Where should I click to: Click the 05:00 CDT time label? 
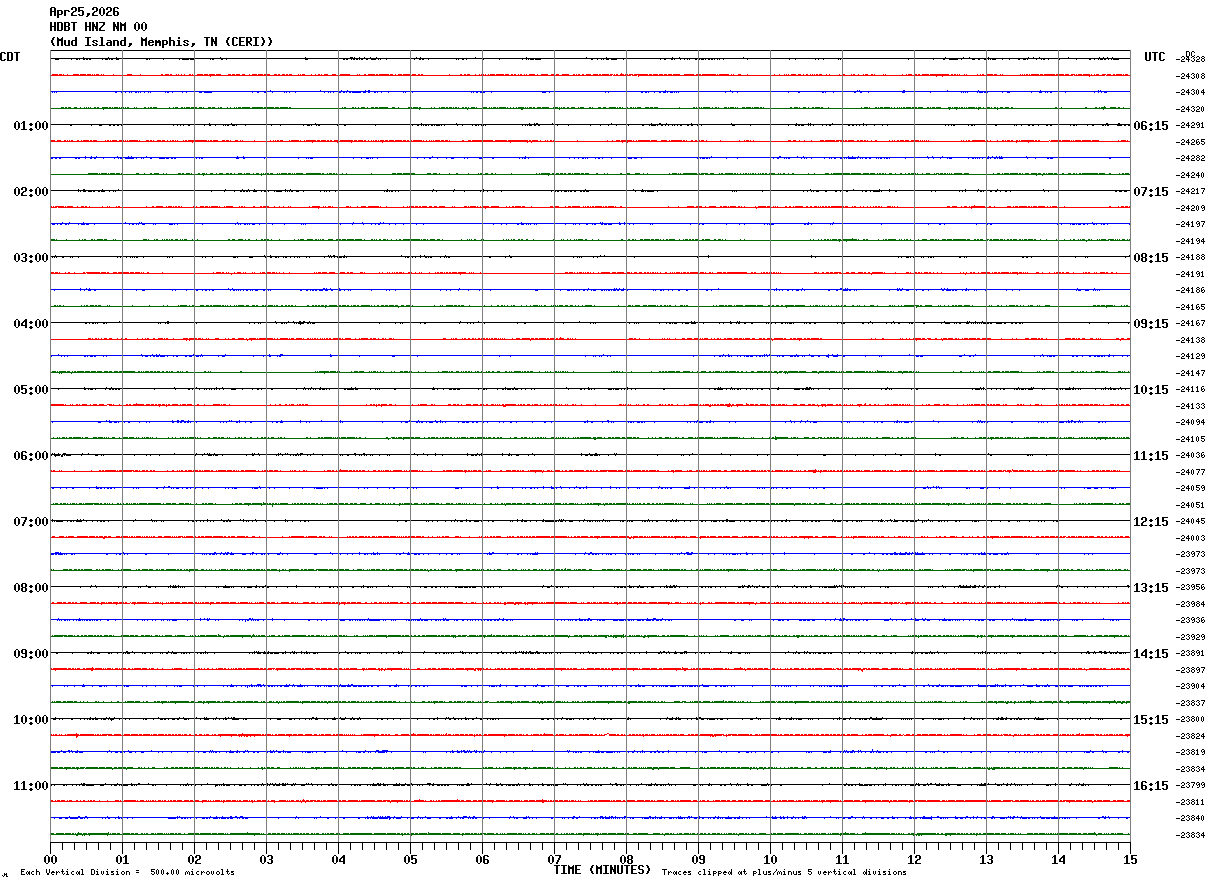pyautogui.click(x=31, y=390)
